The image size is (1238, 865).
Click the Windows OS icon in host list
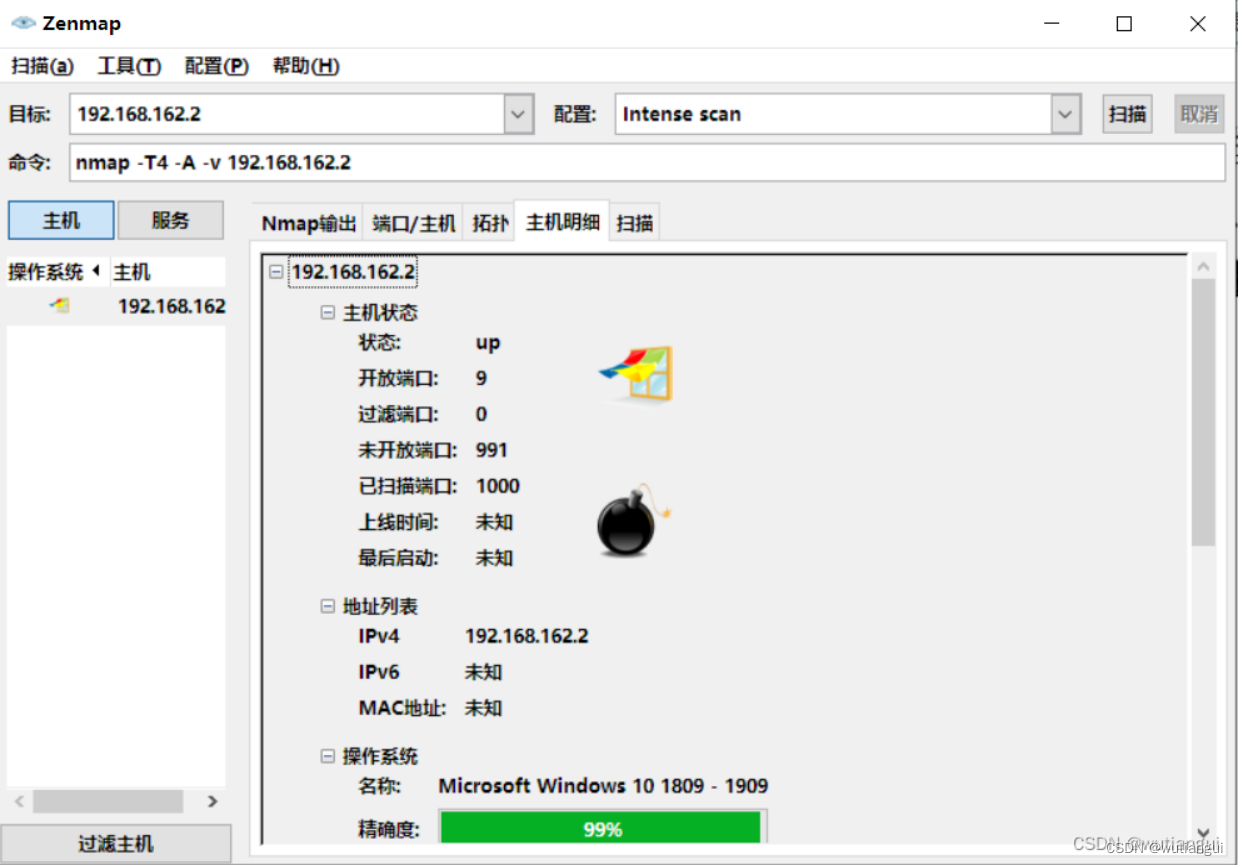tap(61, 306)
